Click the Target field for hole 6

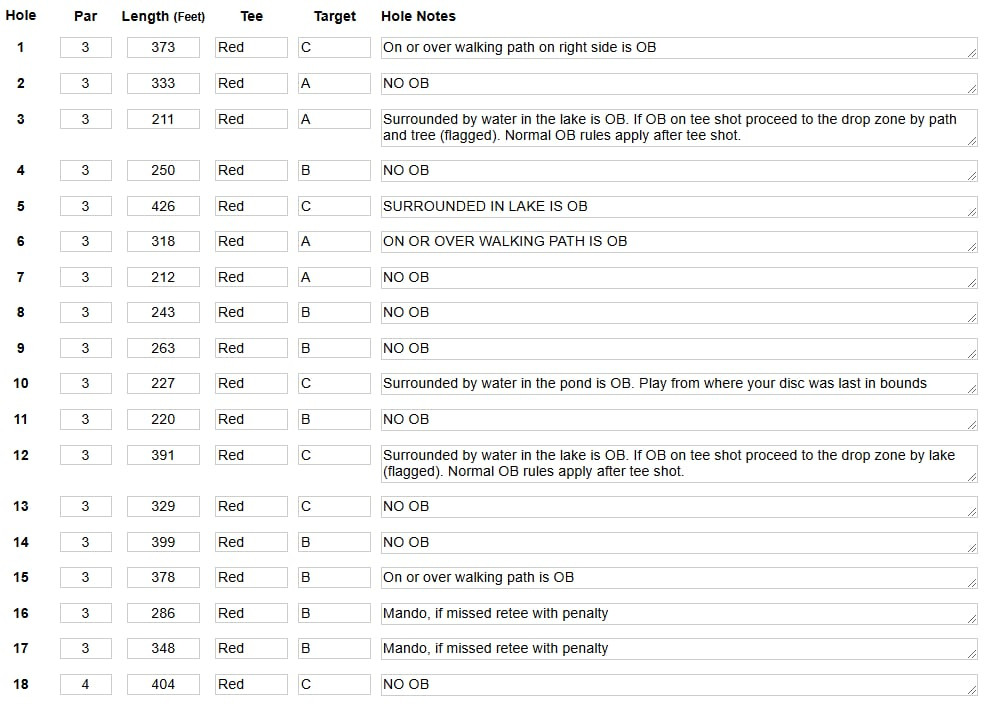[334, 241]
